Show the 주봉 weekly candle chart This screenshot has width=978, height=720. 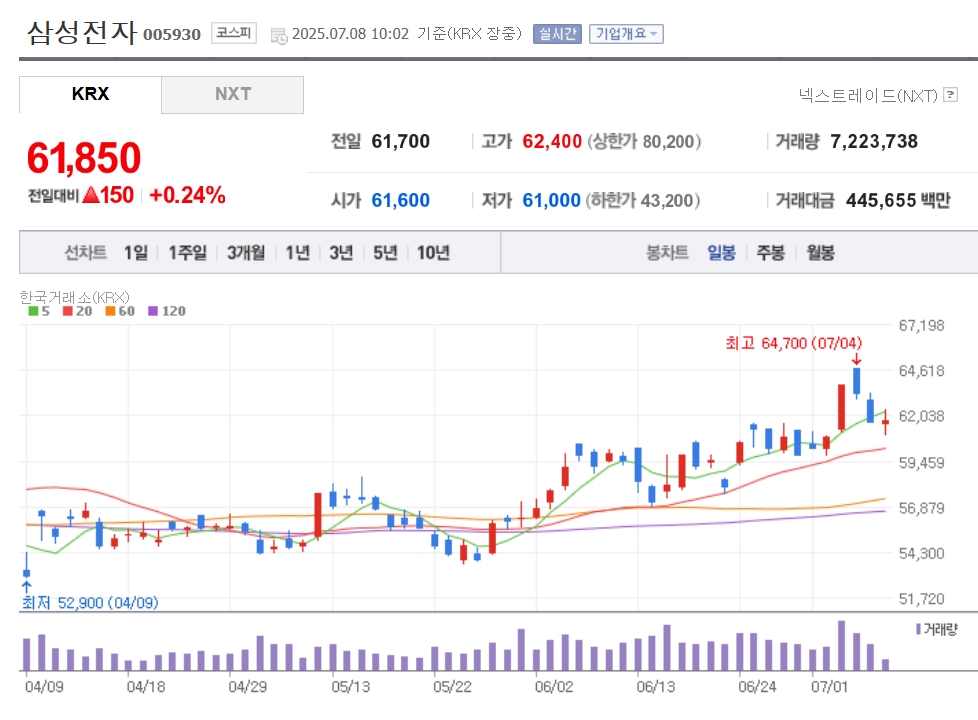[x=770, y=253]
